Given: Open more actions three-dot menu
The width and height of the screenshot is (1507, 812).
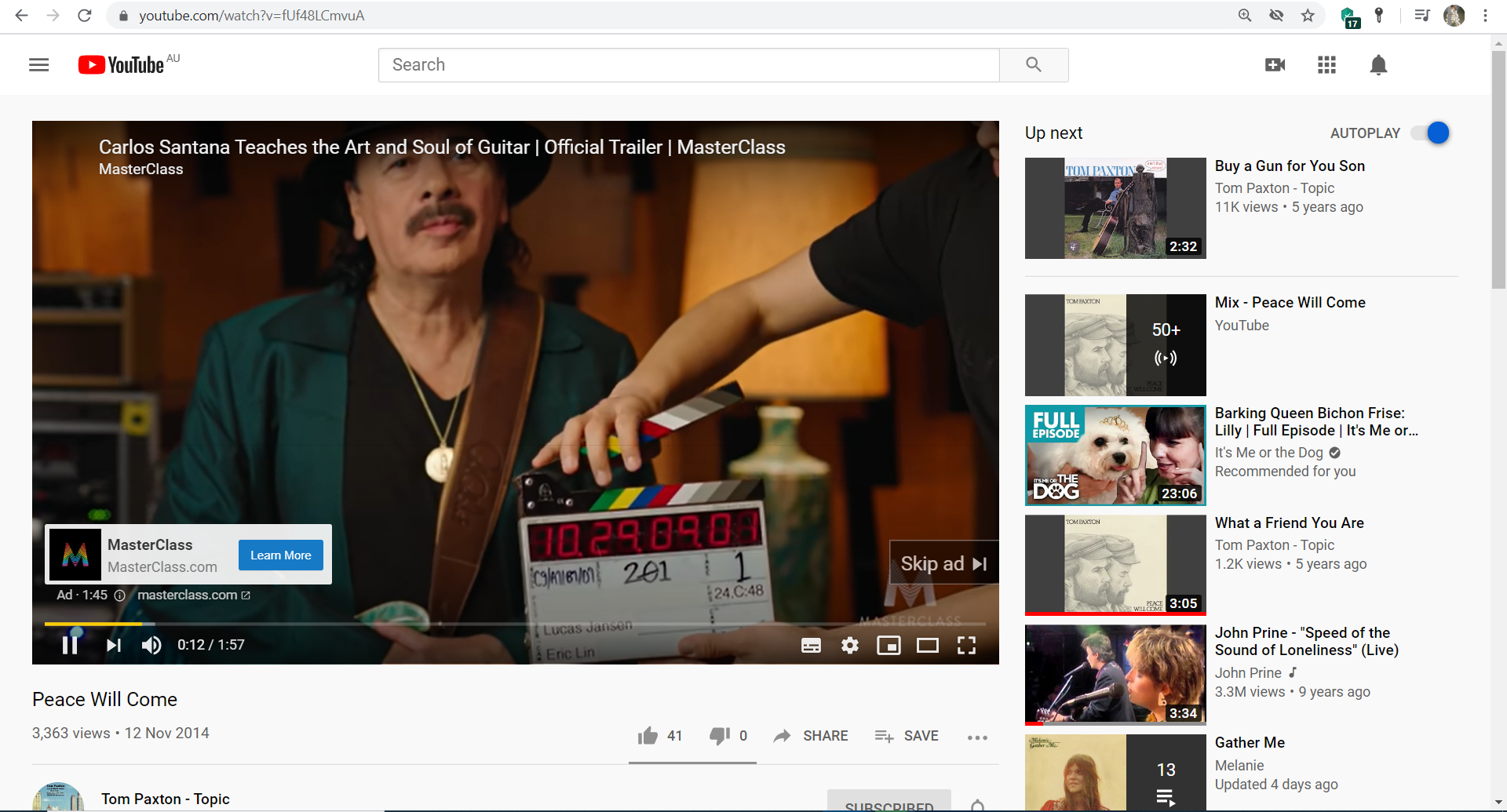Looking at the screenshot, I should pyautogui.click(x=977, y=737).
